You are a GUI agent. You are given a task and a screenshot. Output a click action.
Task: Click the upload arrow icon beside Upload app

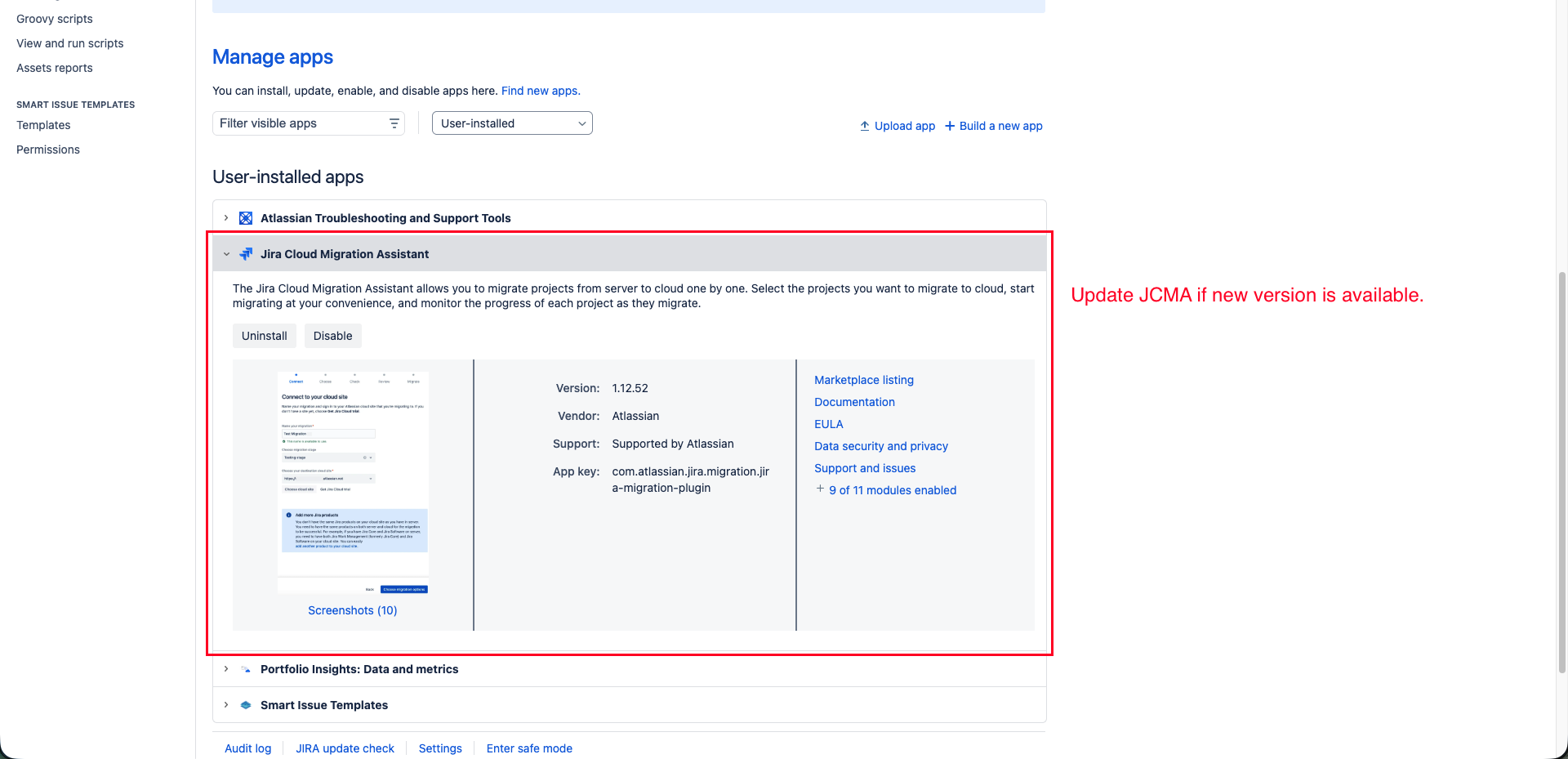click(x=865, y=126)
